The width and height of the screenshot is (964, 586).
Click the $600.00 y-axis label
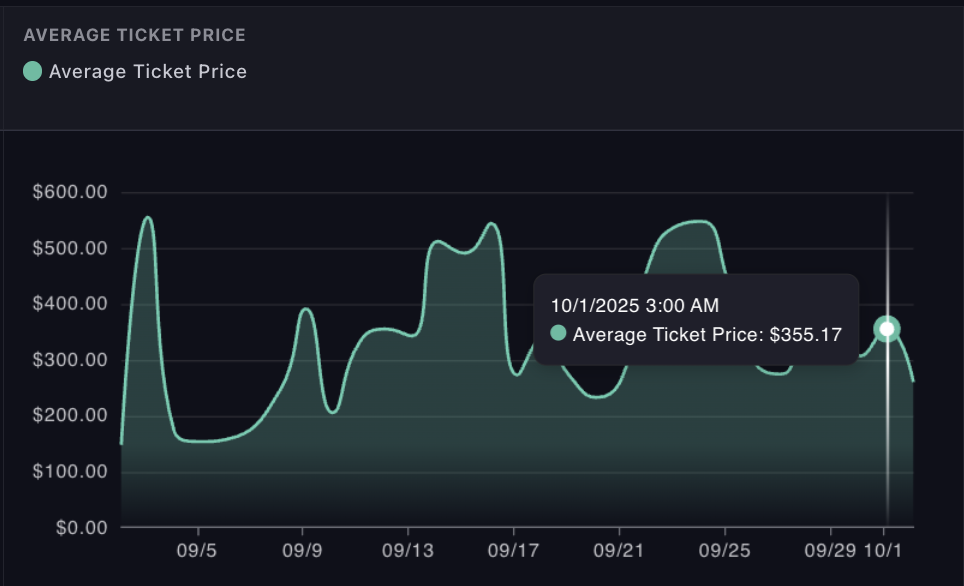coord(71,193)
